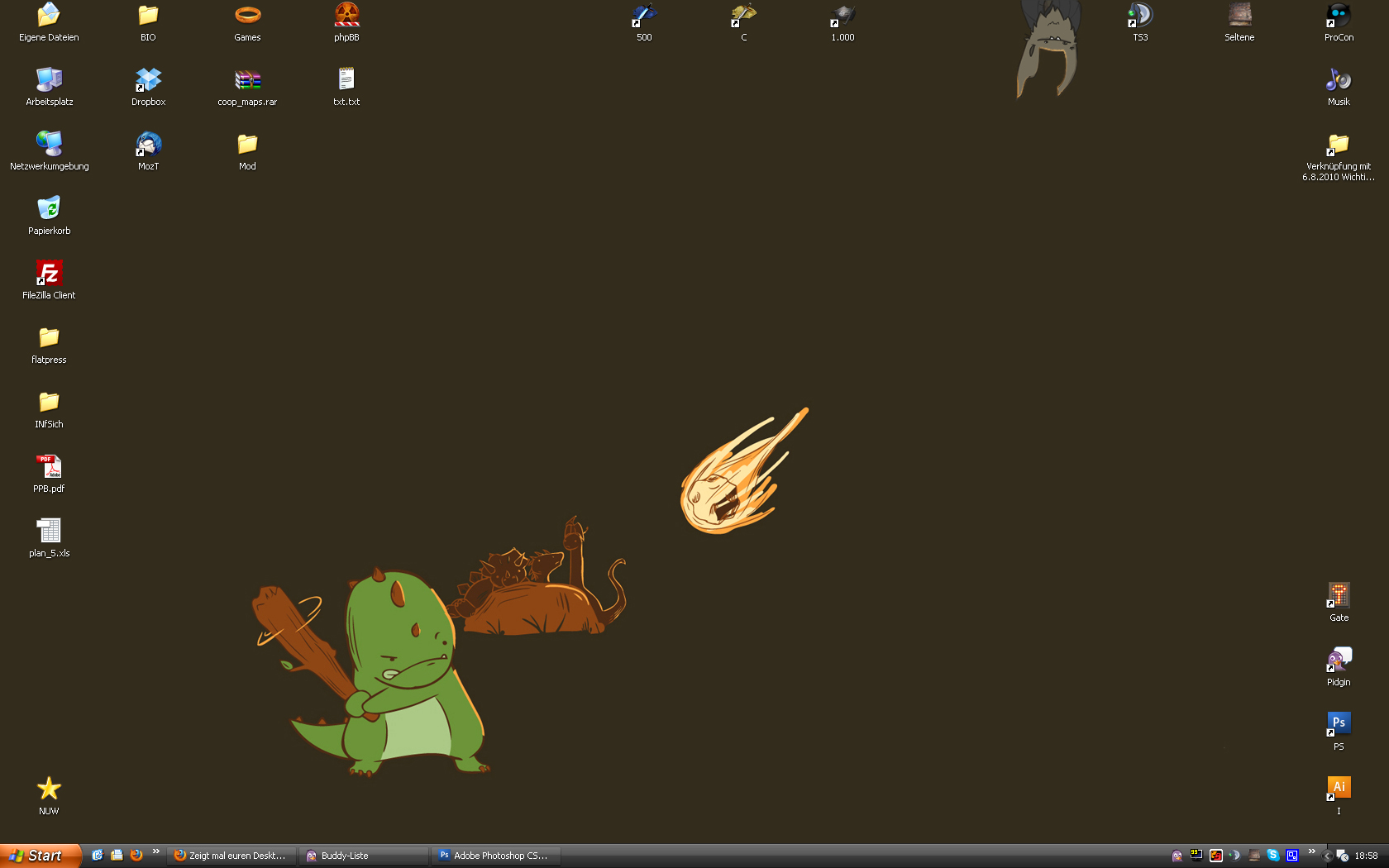The image size is (1389, 868).
Task: Click the TeamSpeak tray icon
Action: pyautogui.click(x=1234, y=856)
